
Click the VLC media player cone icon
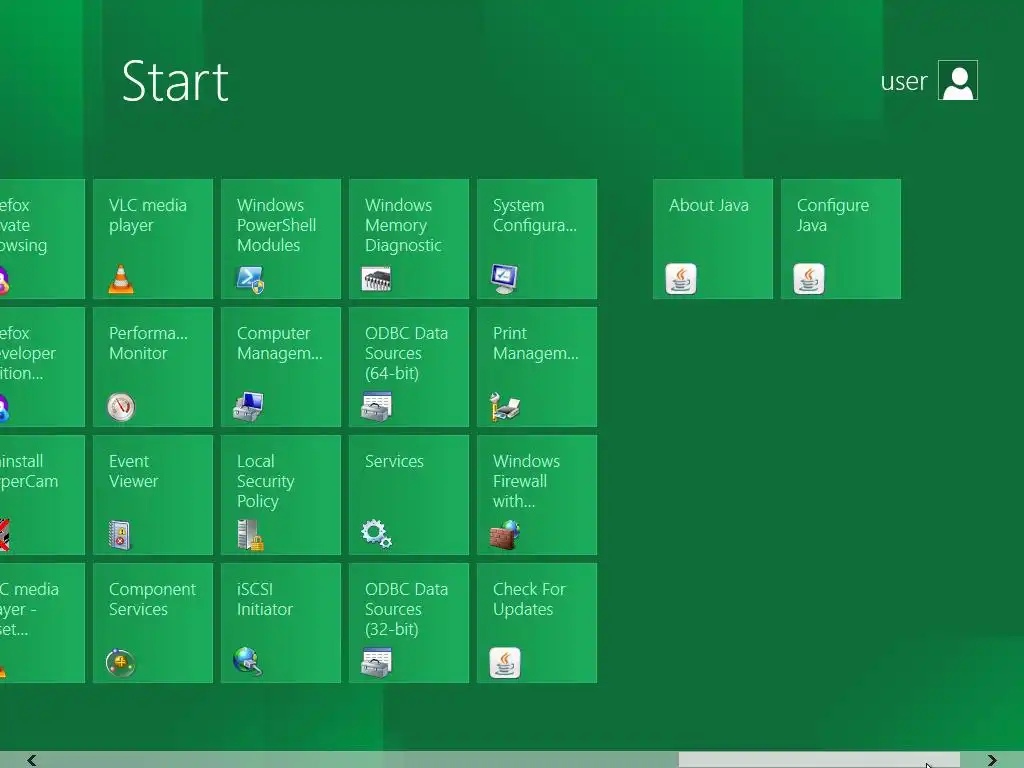(121, 280)
